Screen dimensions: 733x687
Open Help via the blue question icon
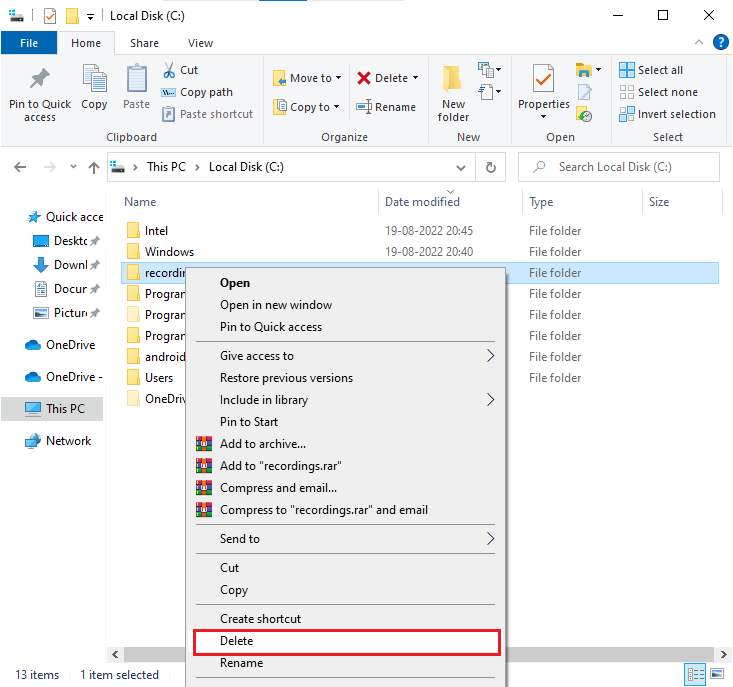coord(720,43)
